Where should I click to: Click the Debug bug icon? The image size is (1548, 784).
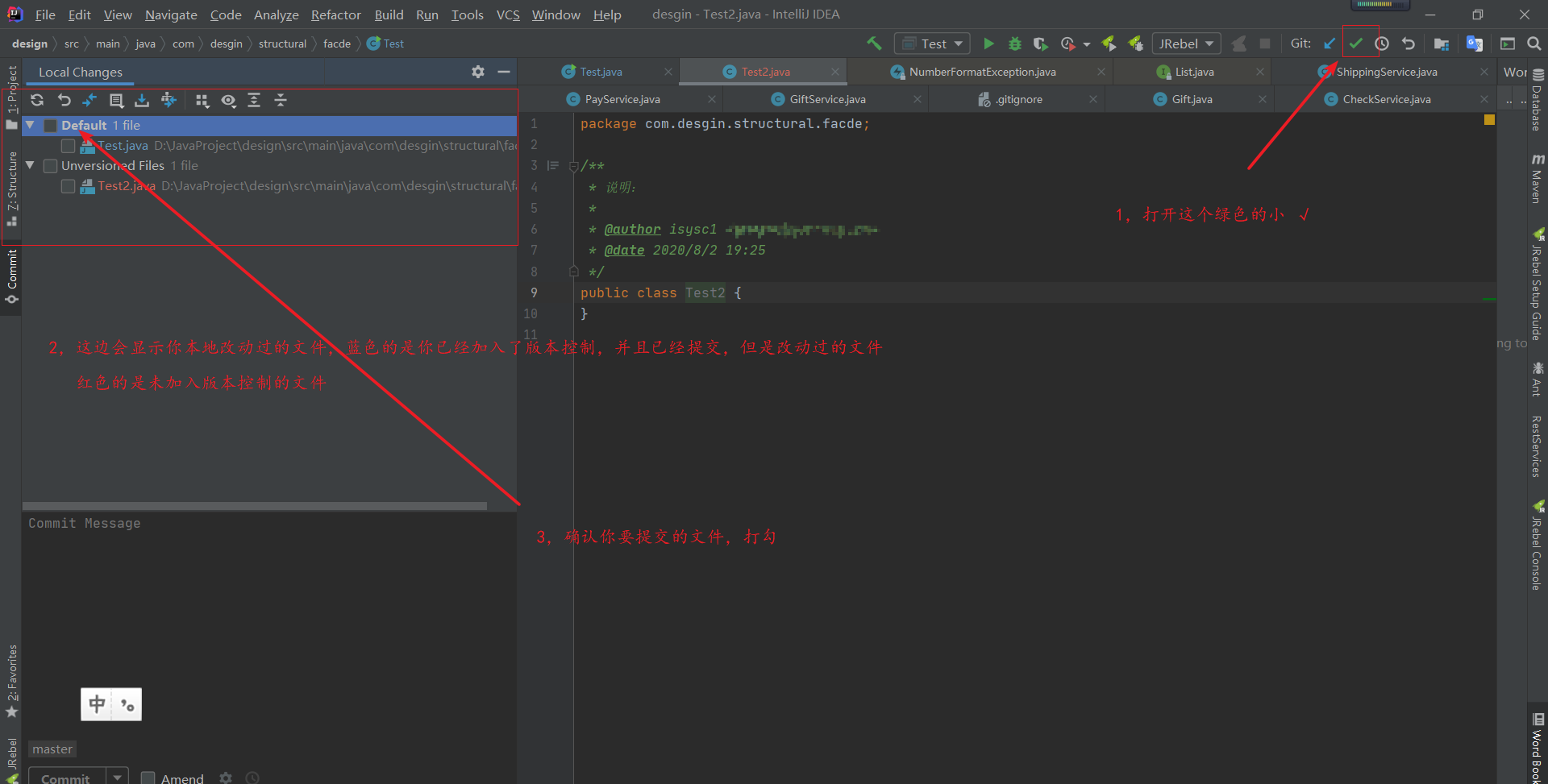(x=1015, y=44)
